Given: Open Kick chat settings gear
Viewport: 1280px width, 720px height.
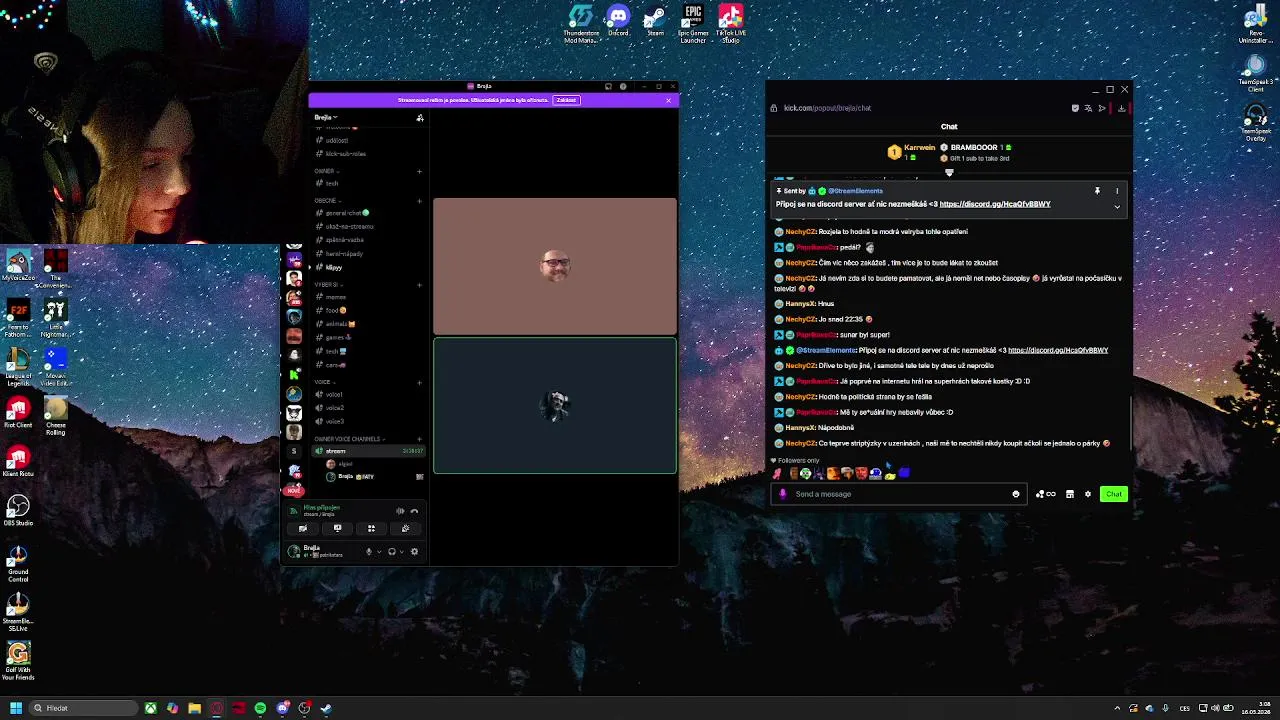Looking at the screenshot, I should (x=1088, y=494).
